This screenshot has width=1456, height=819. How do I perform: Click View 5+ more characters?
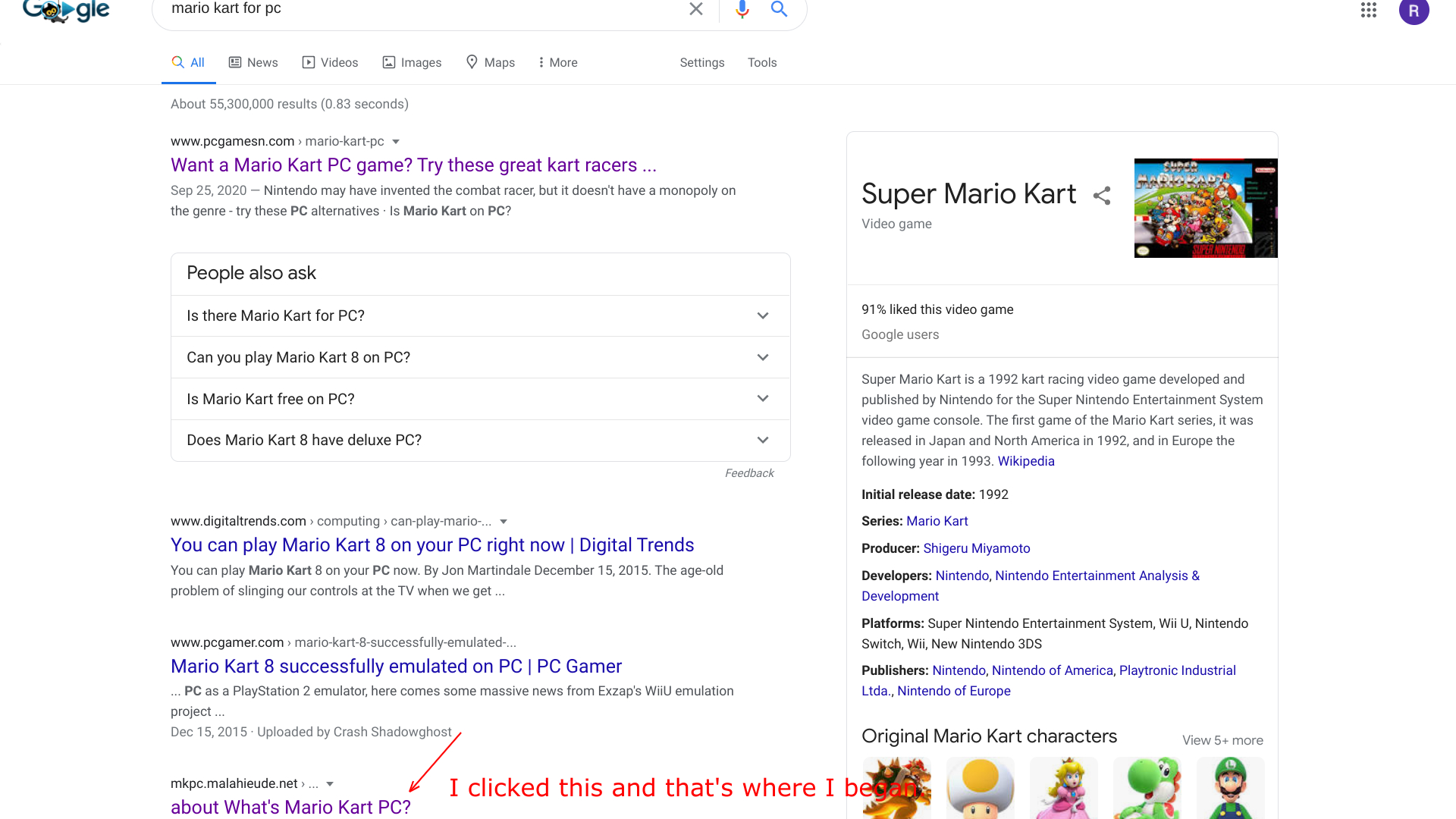point(1222,740)
